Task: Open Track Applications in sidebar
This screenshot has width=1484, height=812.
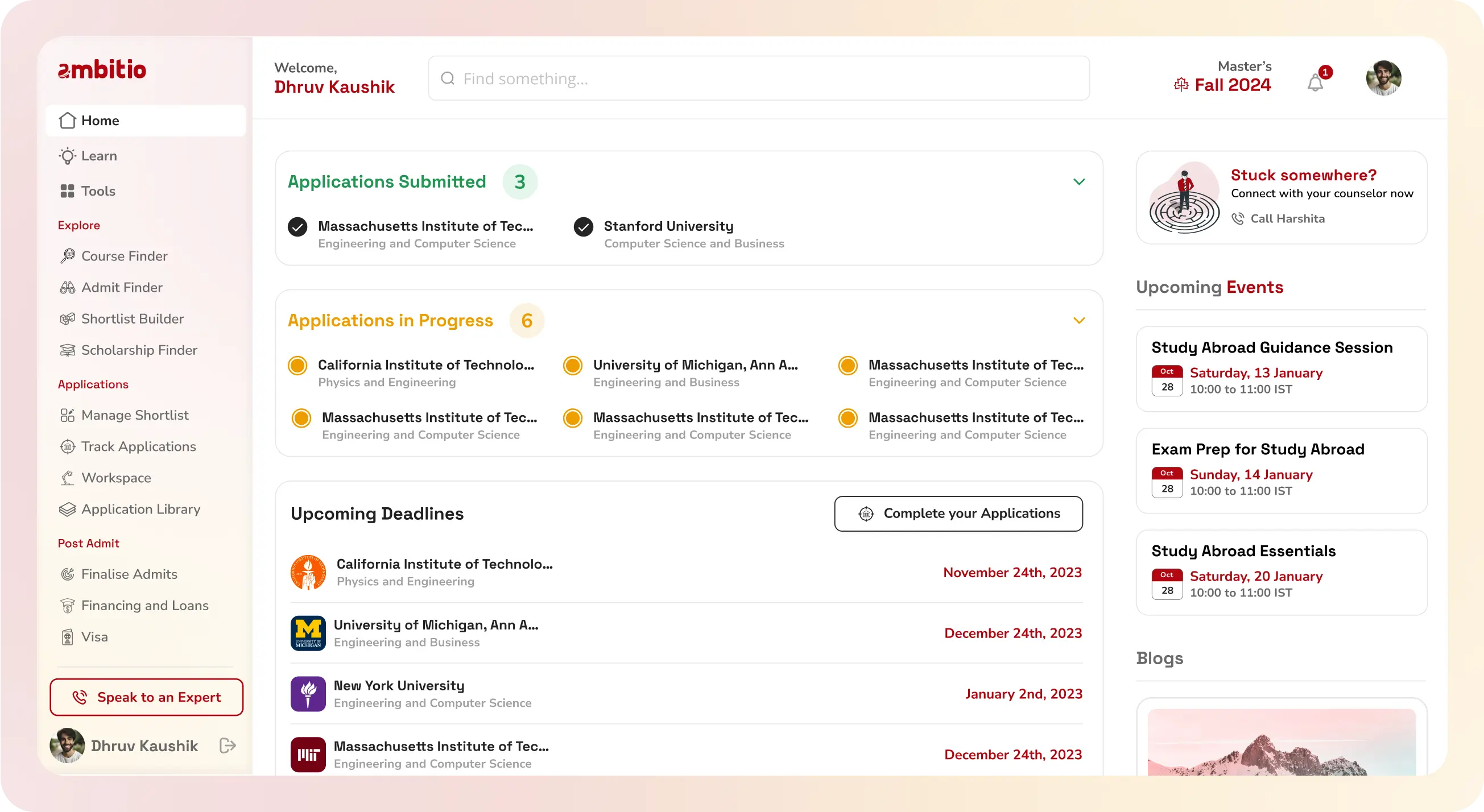Action: (x=138, y=446)
